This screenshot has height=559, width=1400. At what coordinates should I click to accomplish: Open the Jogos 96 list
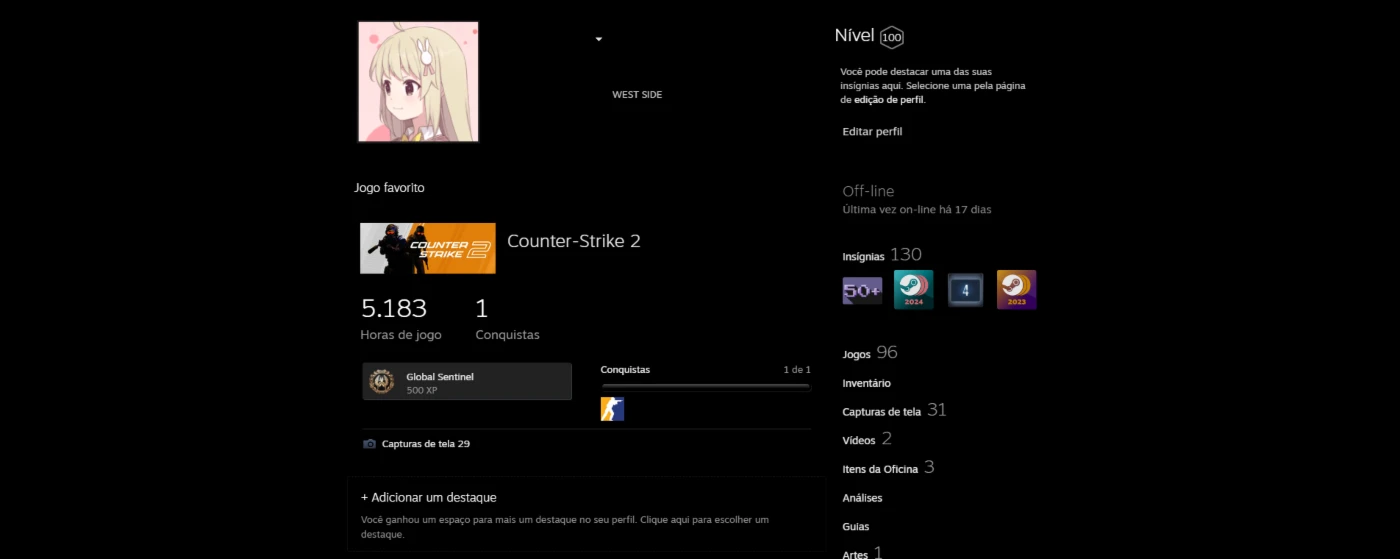(870, 353)
